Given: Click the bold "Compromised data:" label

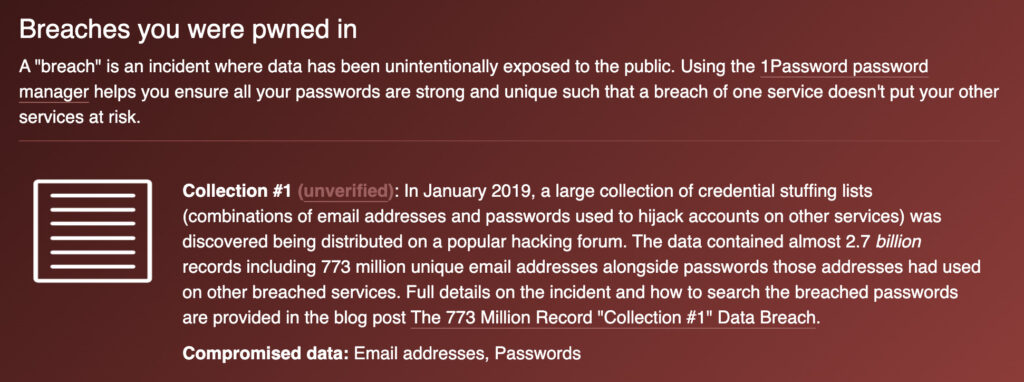Looking at the screenshot, I should coord(266,354).
